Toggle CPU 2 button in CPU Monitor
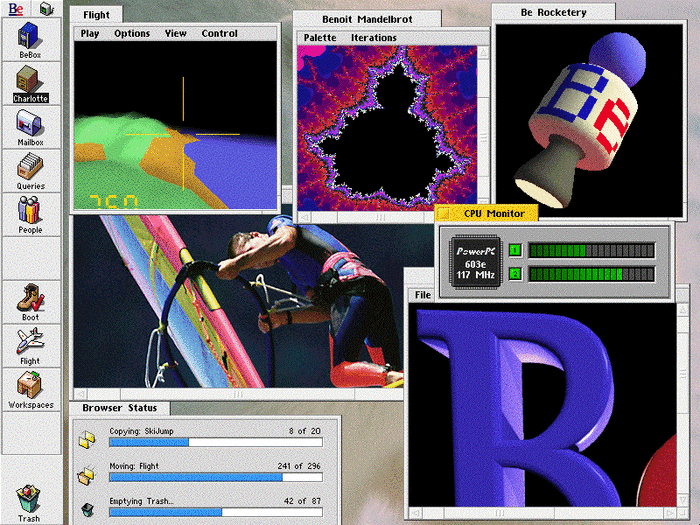This screenshot has width=700, height=525. click(515, 273)
